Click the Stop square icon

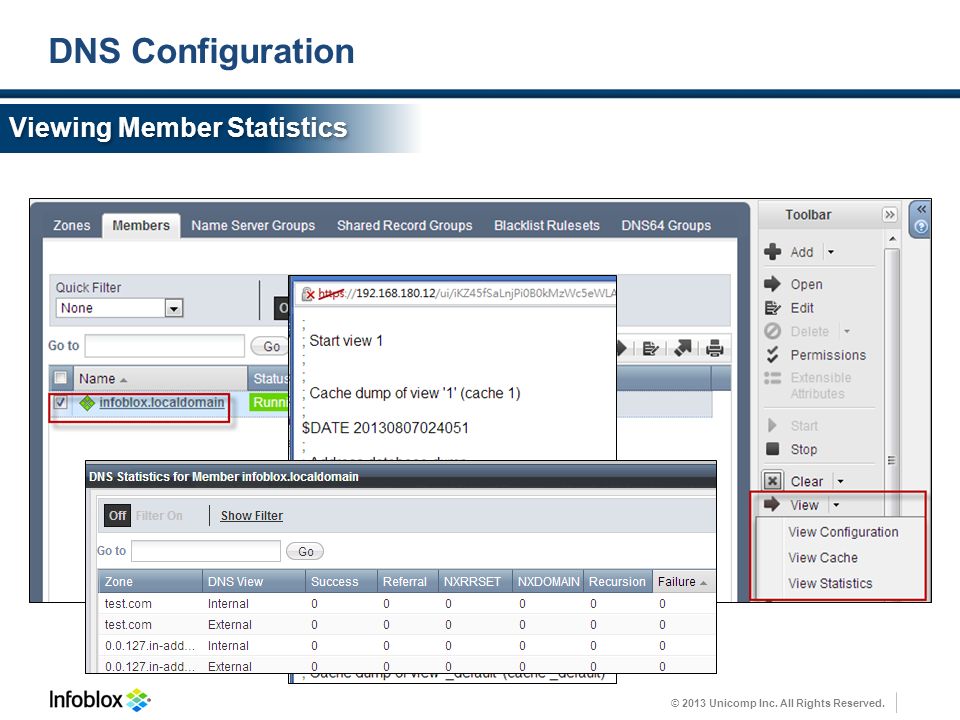pyautogui.click(x=773, y=449)
